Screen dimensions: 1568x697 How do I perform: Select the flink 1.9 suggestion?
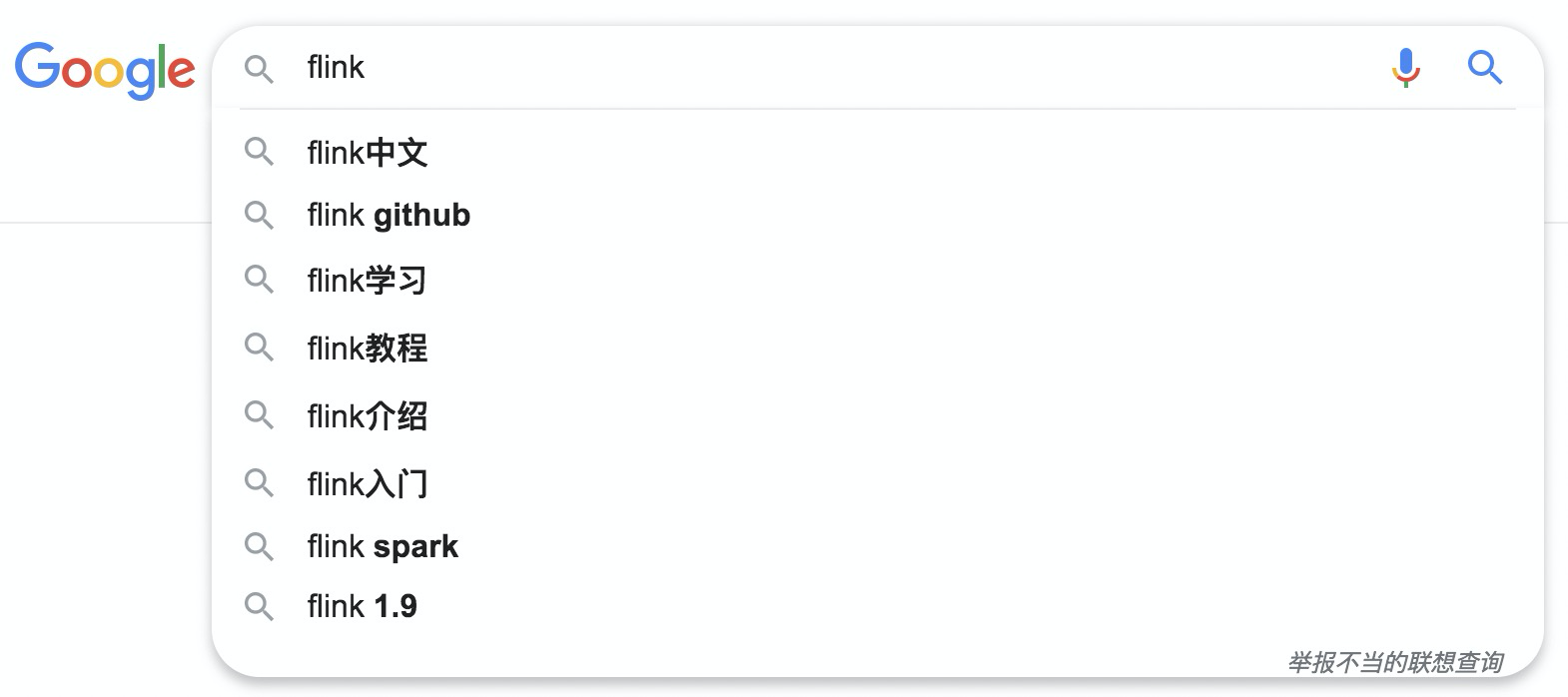point(363,606)
